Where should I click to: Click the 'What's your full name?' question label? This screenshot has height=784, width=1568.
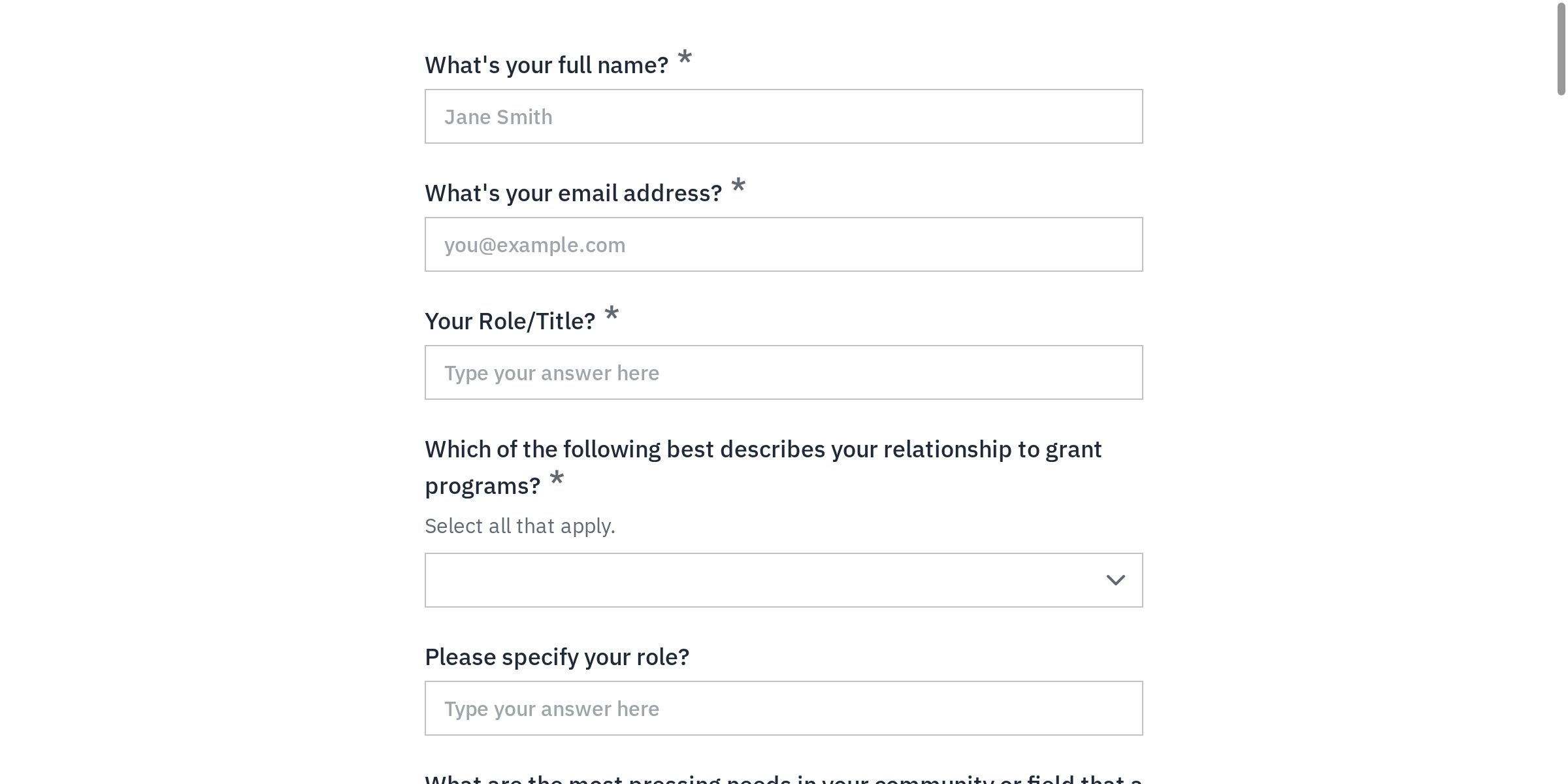(547, 64)
